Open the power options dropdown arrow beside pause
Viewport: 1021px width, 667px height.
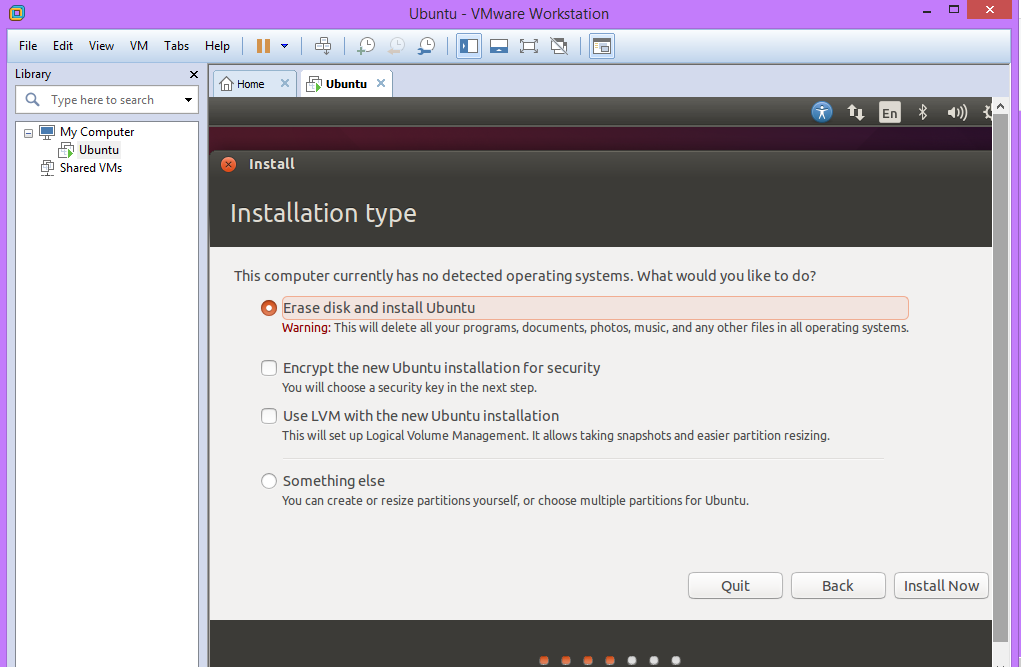click(x=285, y=46)
